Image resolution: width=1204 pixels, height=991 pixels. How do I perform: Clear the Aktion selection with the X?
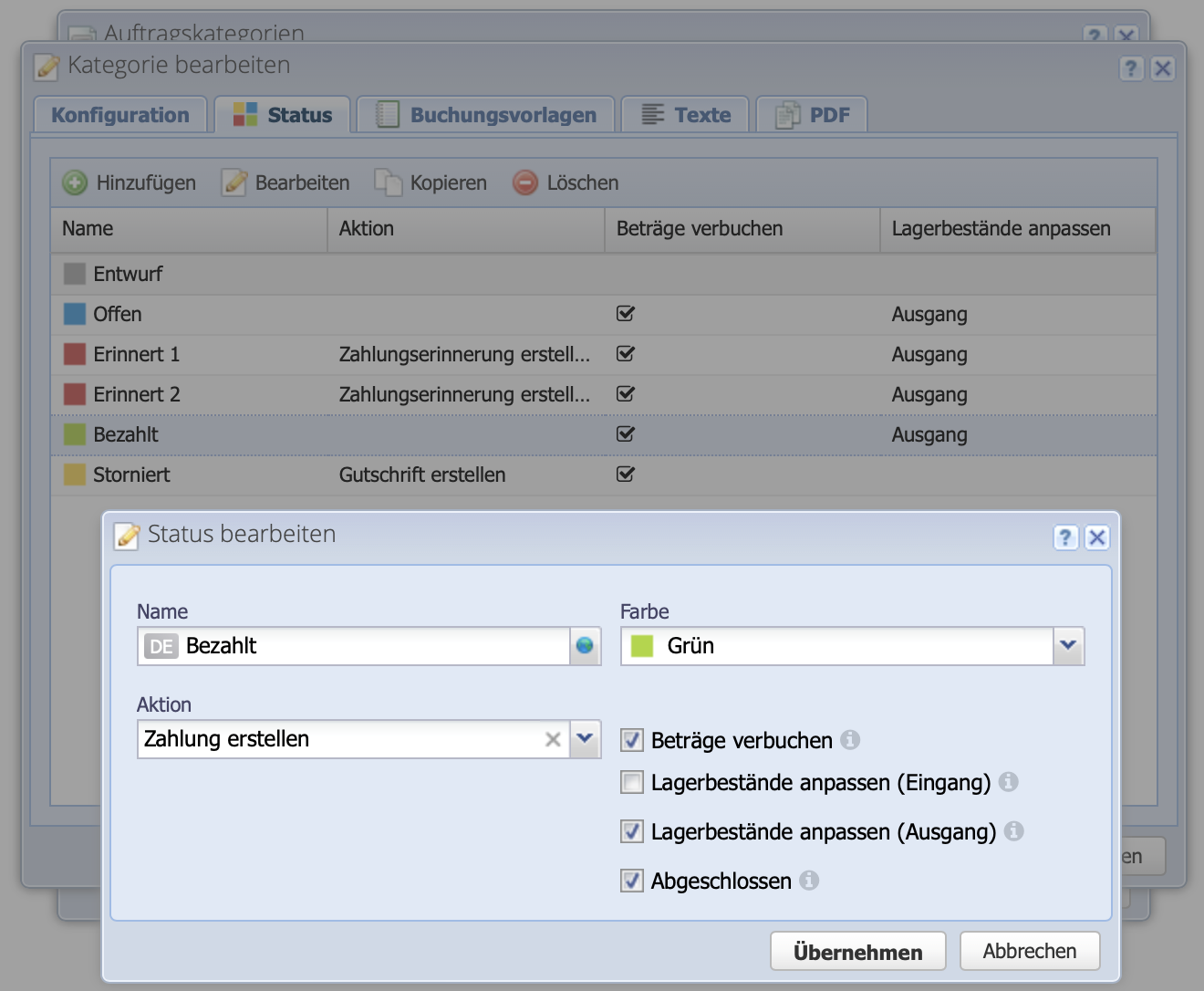coord(553,739)
